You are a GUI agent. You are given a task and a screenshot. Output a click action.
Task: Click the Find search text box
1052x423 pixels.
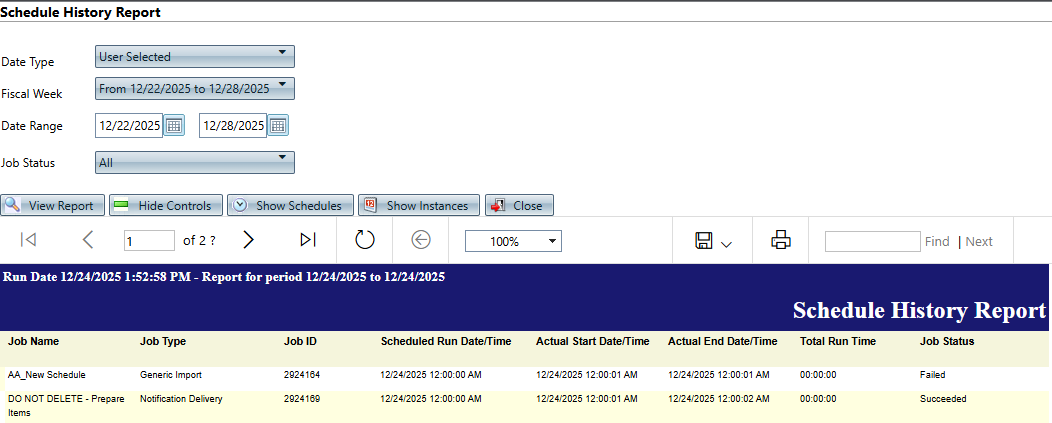click(x=872, y=241)
